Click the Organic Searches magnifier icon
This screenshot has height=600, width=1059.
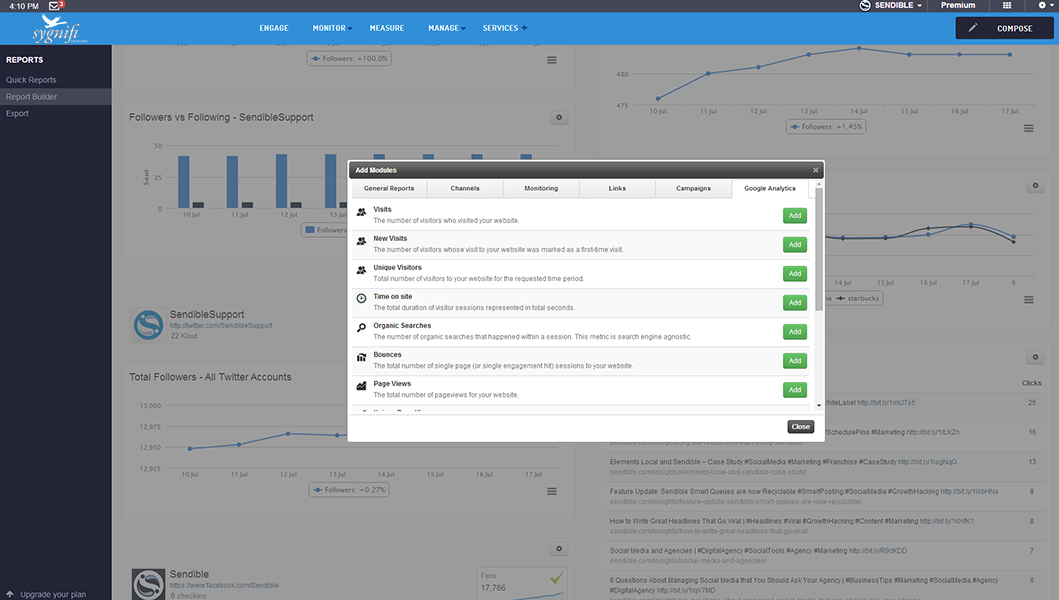click(361, 327)
